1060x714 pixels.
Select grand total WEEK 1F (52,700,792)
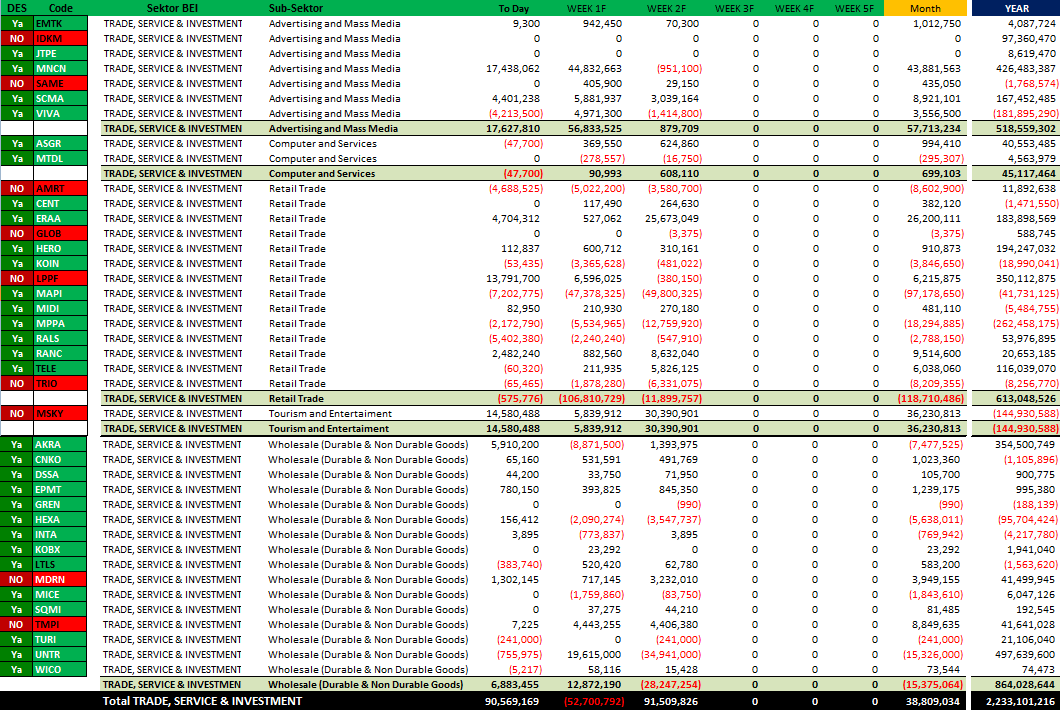(594, 701)
